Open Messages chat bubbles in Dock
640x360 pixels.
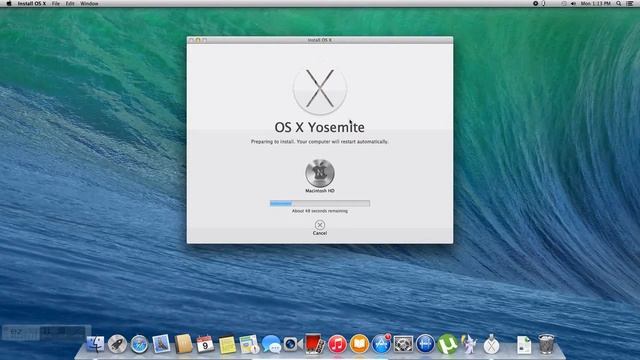pos(271,344)
